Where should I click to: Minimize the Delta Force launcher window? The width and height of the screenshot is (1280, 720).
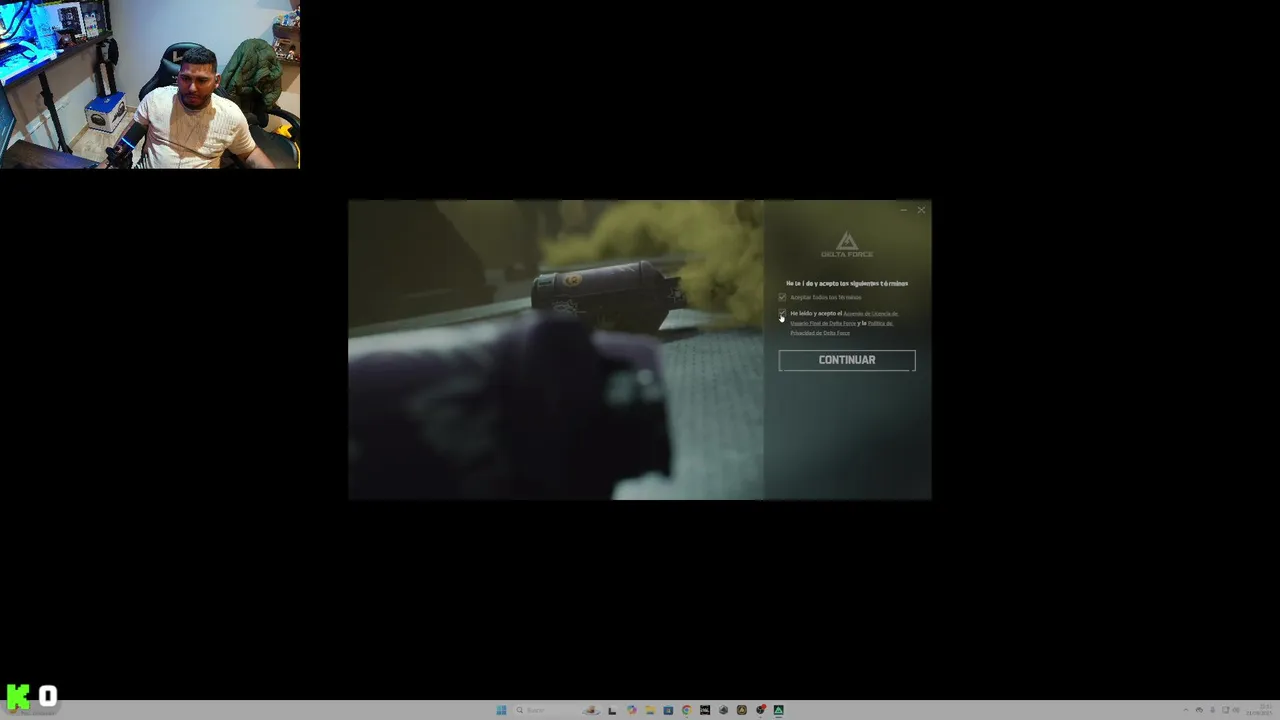[904, 210]
